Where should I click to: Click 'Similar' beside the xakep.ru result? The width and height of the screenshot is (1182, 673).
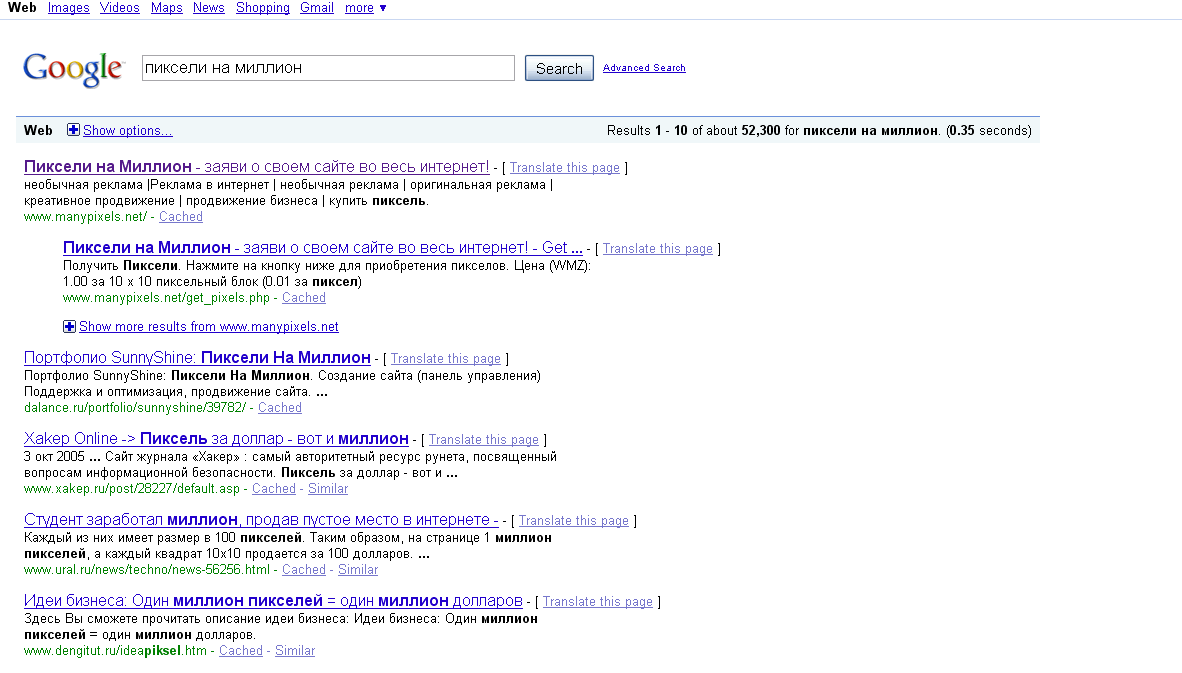click(x=327, y=488)
